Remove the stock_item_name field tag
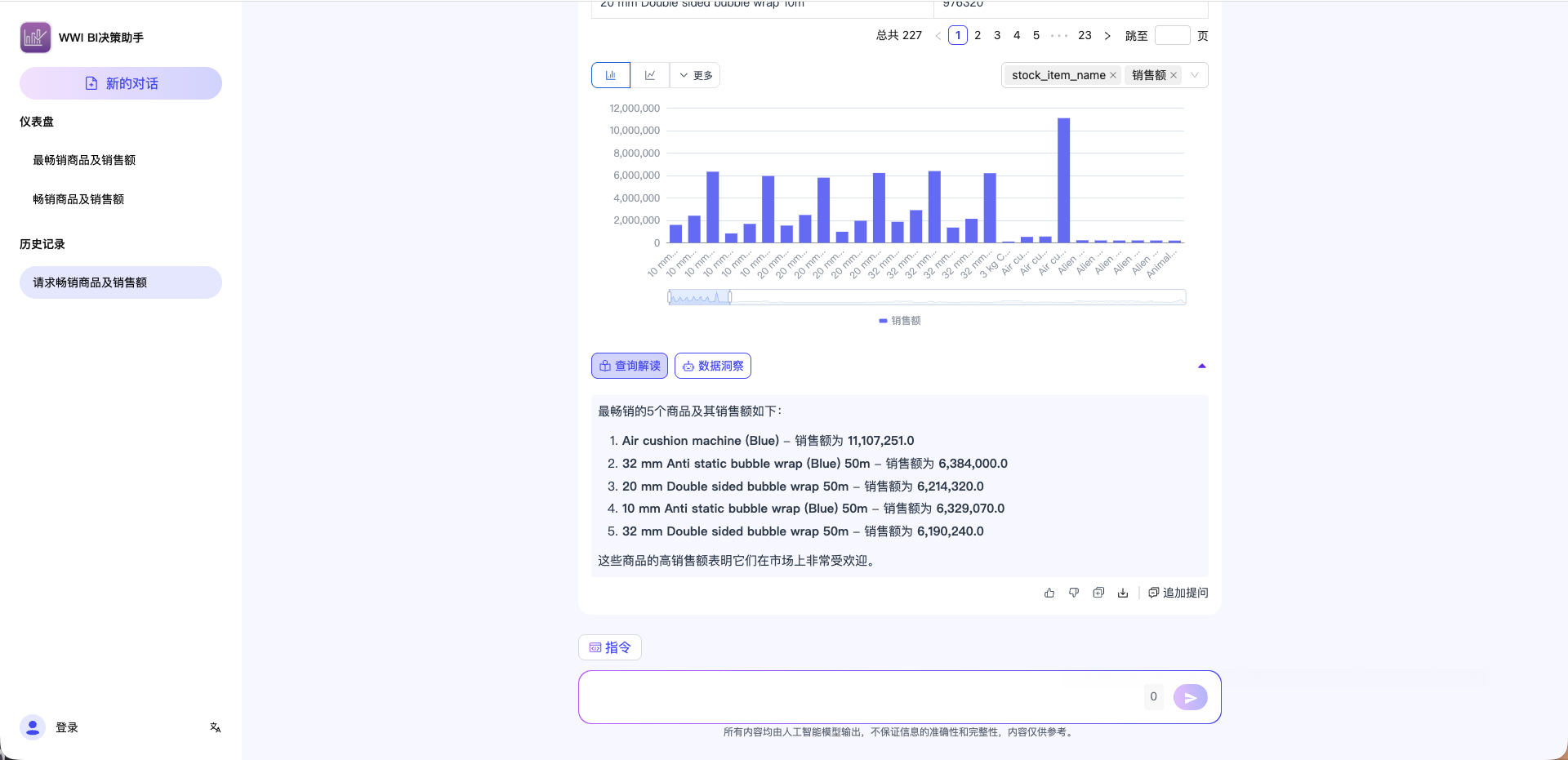 [1113, 75]
